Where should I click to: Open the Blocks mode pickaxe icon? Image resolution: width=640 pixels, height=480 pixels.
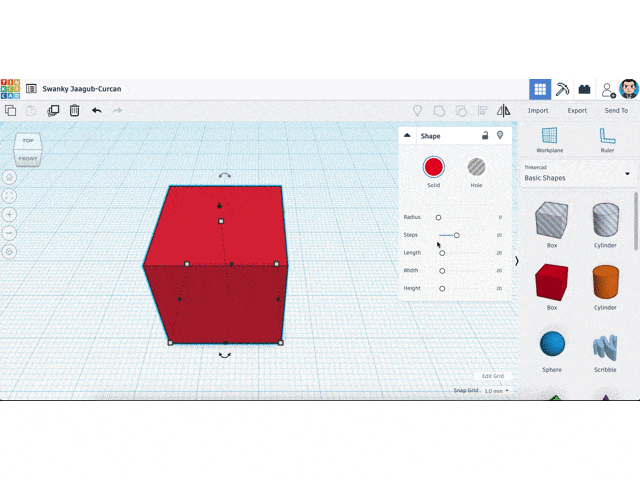tap(563, 89)
